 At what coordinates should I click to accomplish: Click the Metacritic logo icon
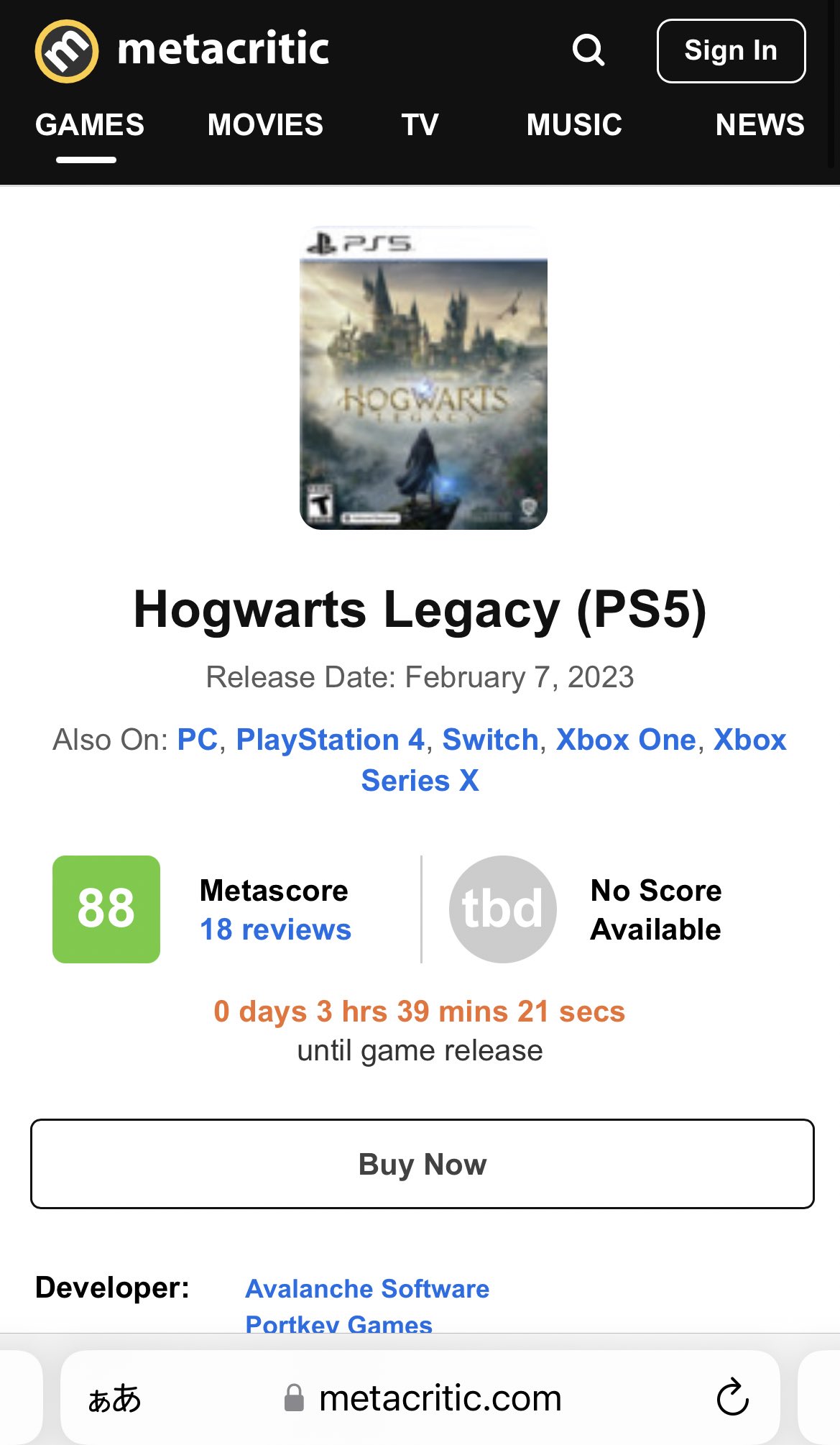click(x=67, y=51)
